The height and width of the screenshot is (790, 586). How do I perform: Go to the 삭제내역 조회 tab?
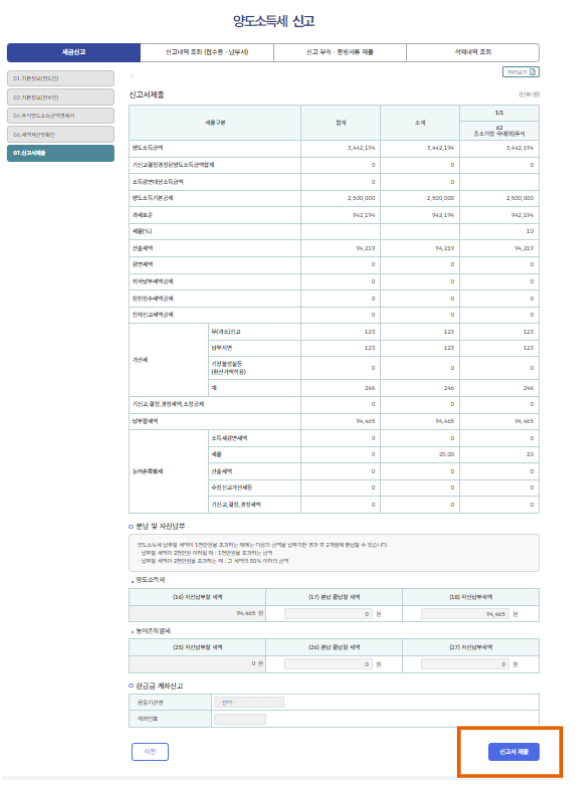click(x=473, y=52)
